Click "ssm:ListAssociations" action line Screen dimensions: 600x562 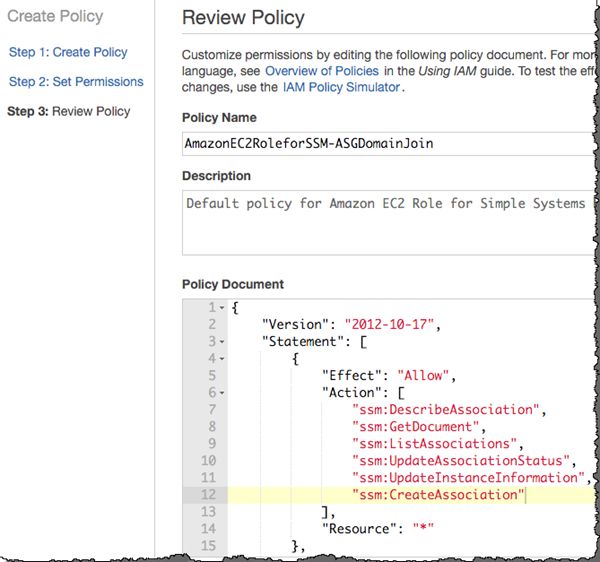tap(434, 443)
